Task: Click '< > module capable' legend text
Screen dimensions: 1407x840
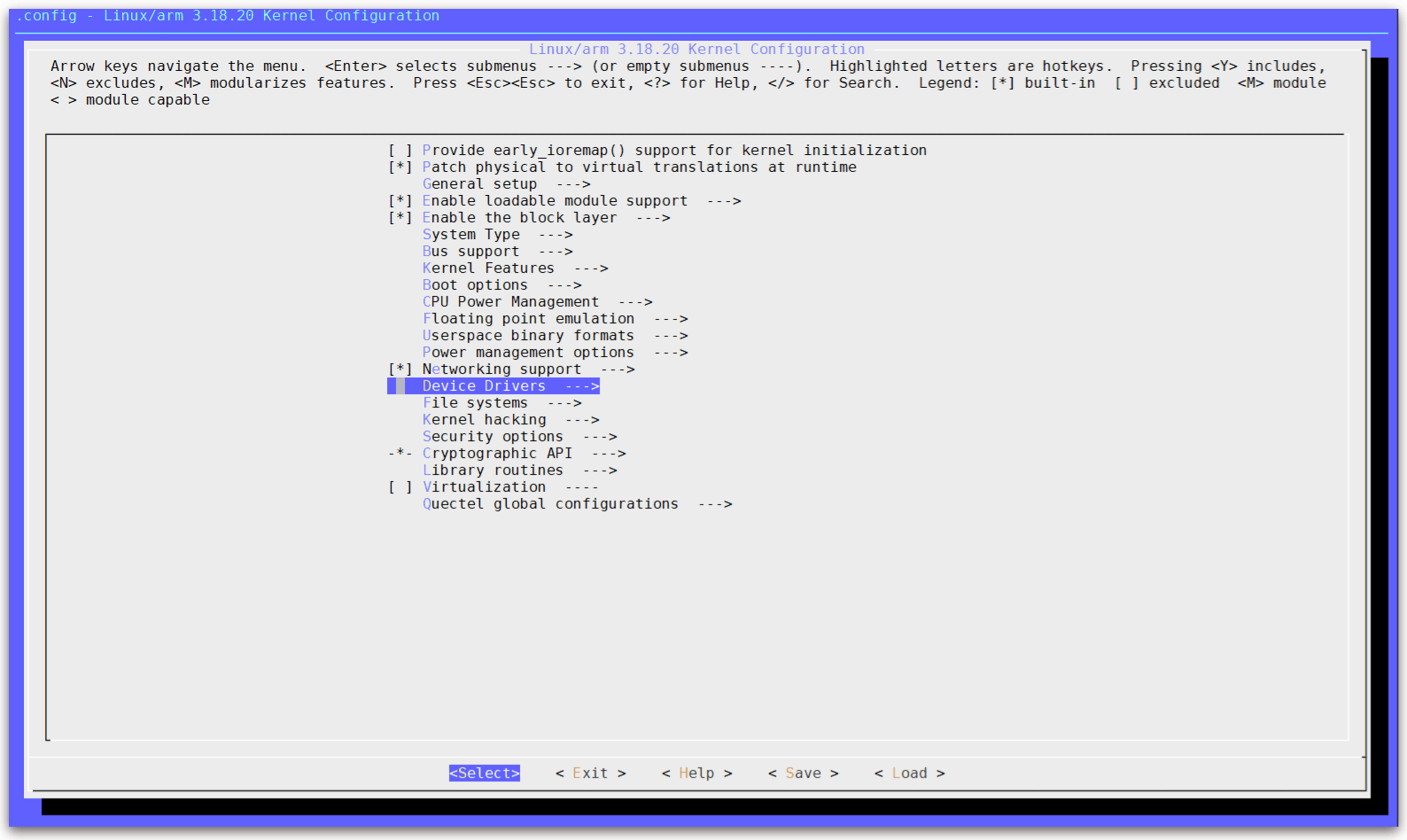Action: (130, 100)
